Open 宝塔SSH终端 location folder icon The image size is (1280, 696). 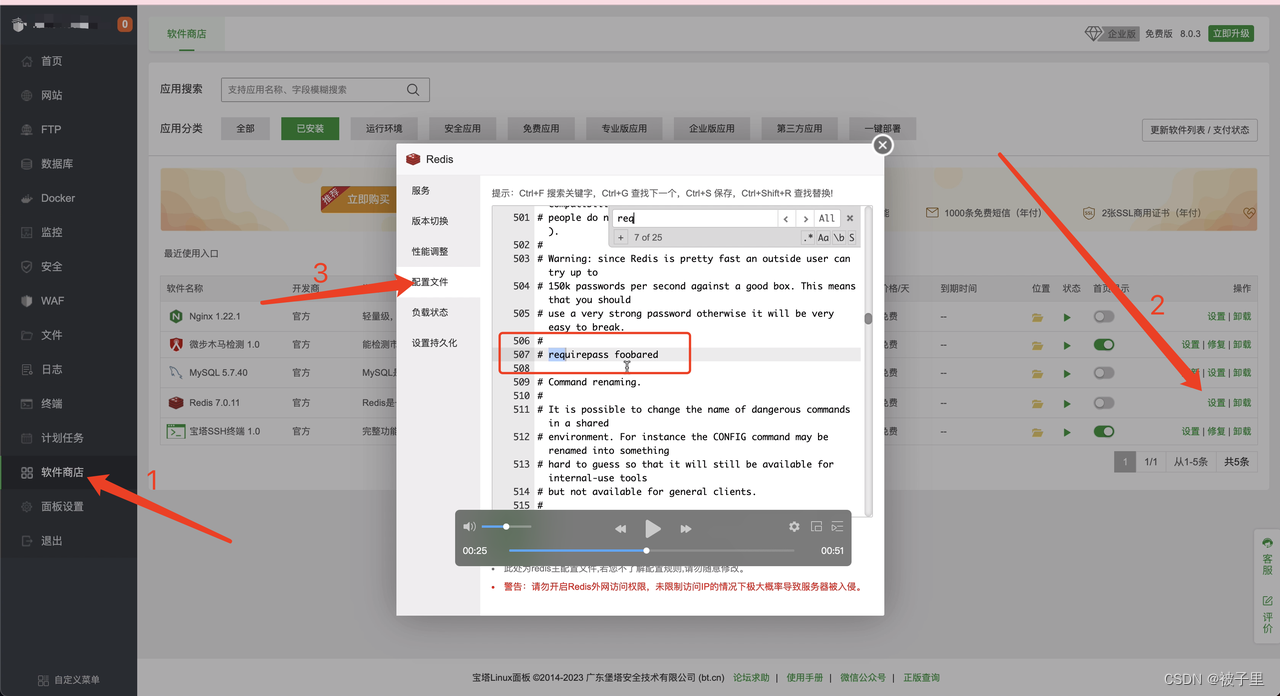tap(1038, 432)
